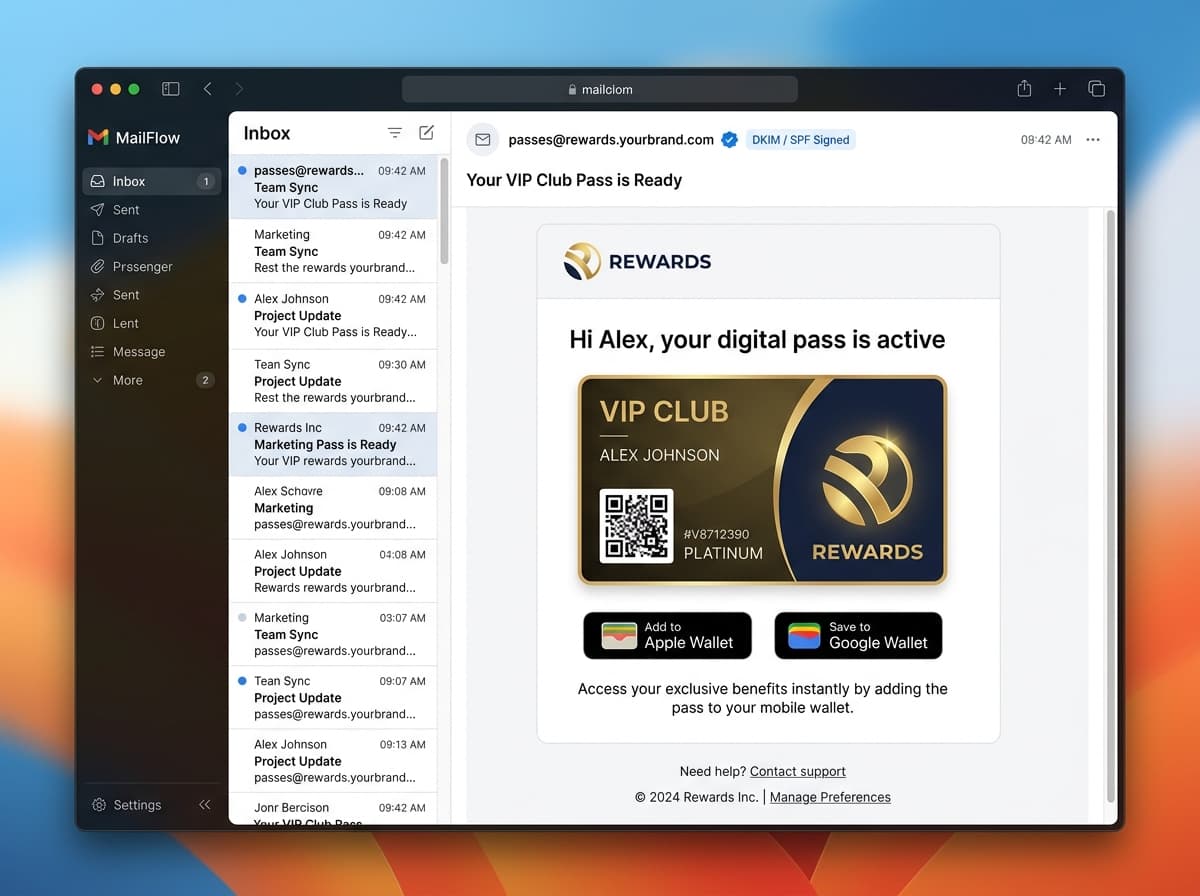Open the Inbox folder
The width and height of the screenshot is (1200, 896).
pos(152,181)
